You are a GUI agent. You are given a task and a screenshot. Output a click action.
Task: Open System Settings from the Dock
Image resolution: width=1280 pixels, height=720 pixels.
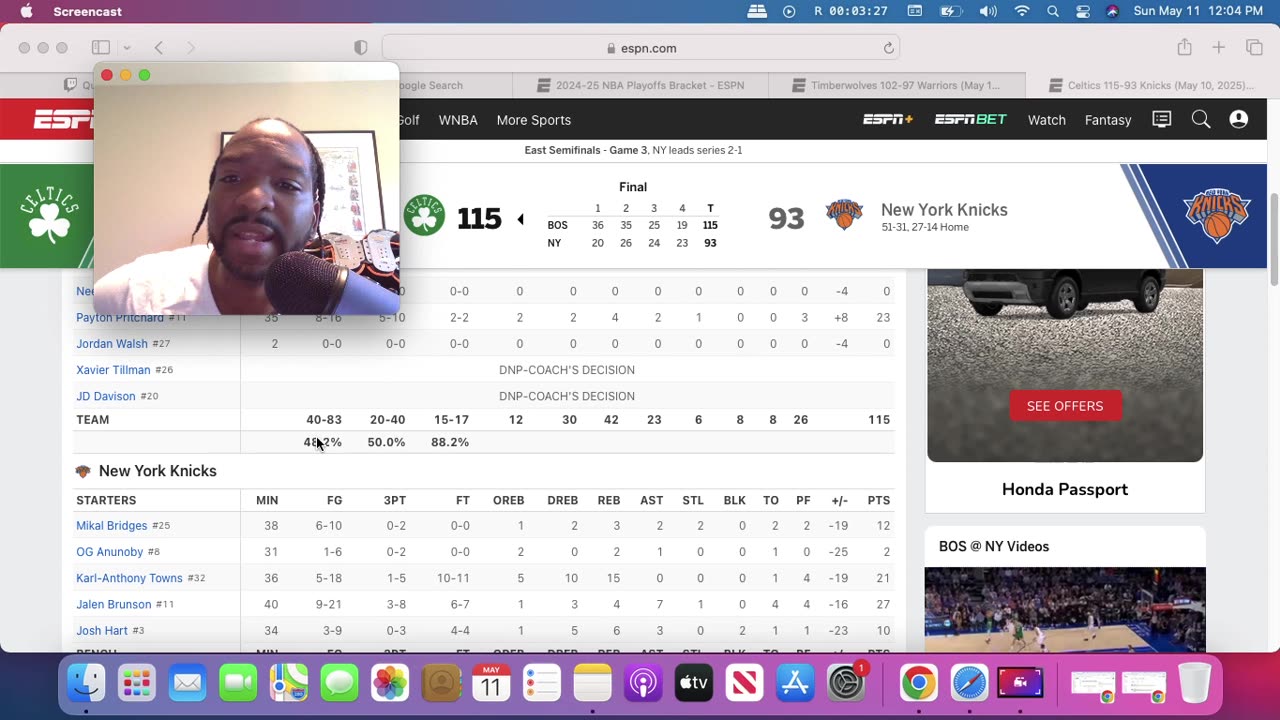pyautogui.click(x=846, y=683)
